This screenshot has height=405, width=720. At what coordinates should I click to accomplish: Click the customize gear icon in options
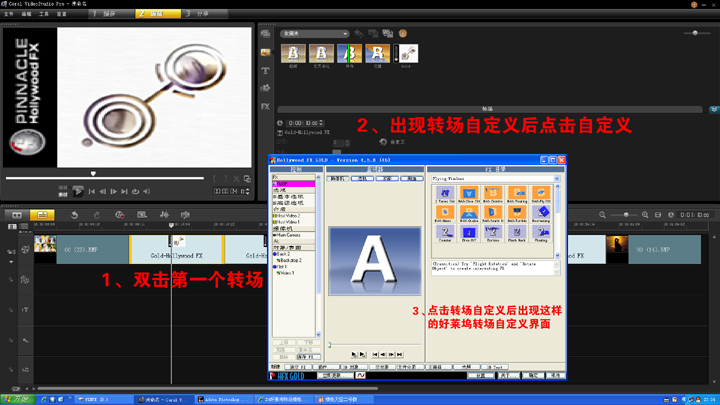[x=383, y=142]
